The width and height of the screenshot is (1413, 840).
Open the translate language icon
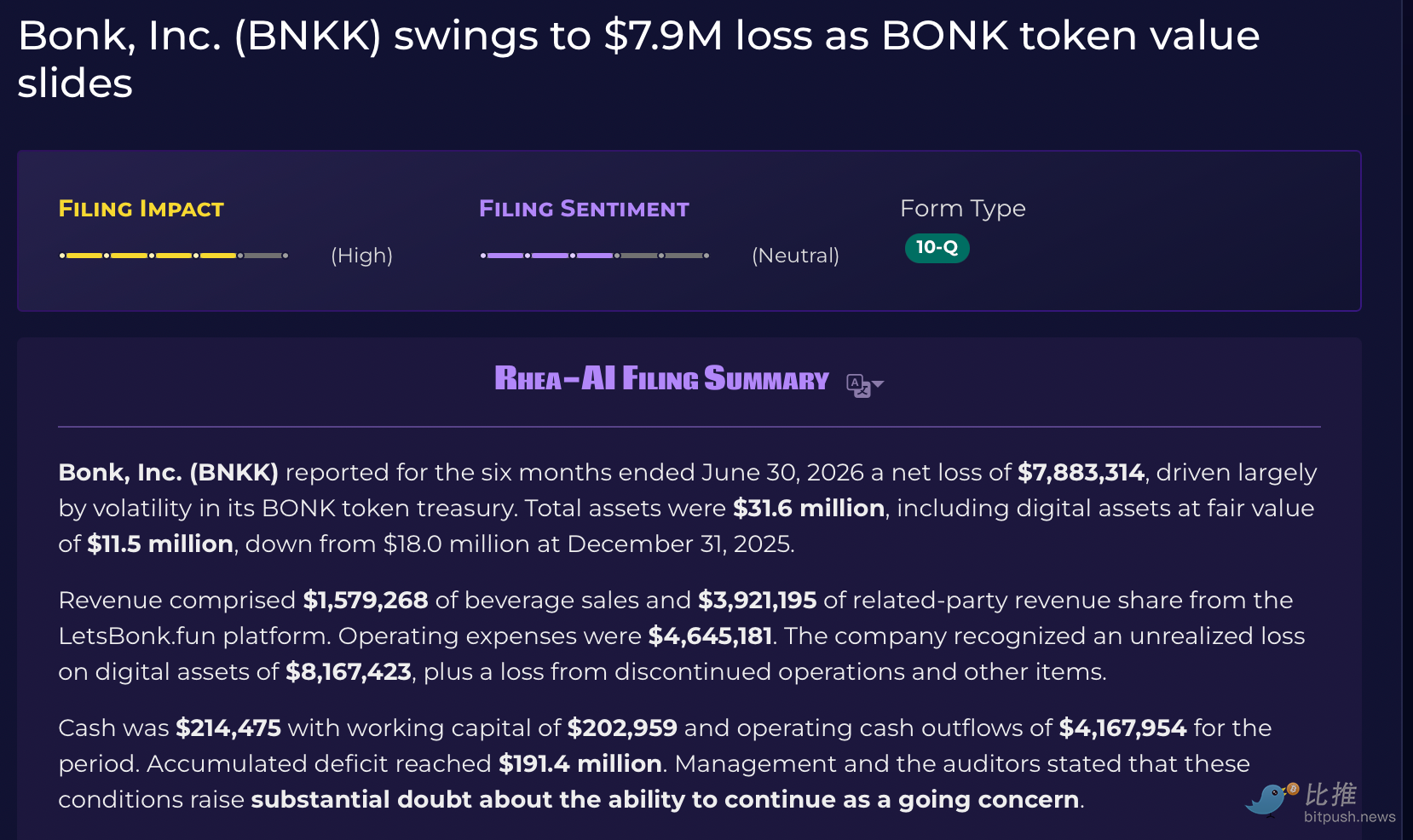pos(858,385)
